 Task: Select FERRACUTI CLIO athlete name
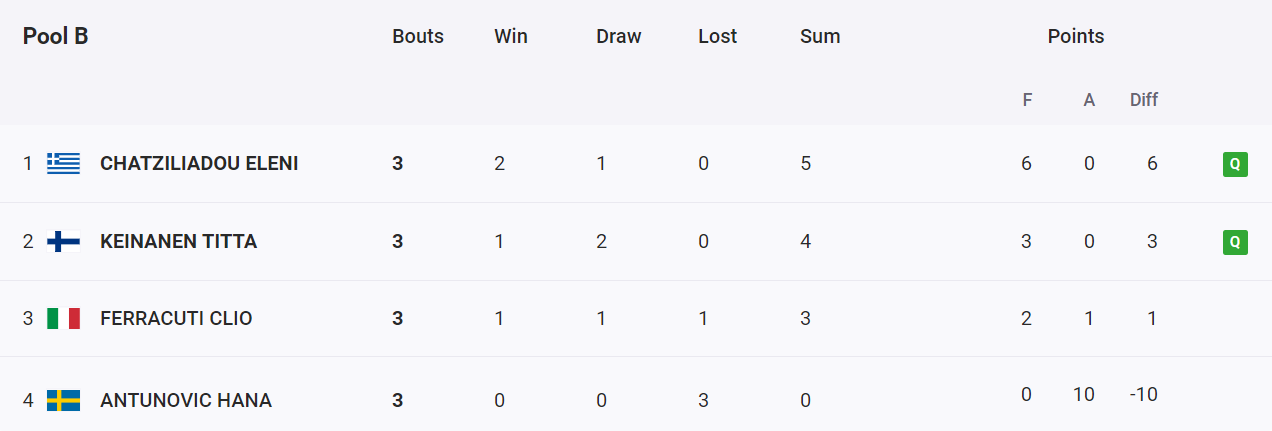click(x=176, y=319)
